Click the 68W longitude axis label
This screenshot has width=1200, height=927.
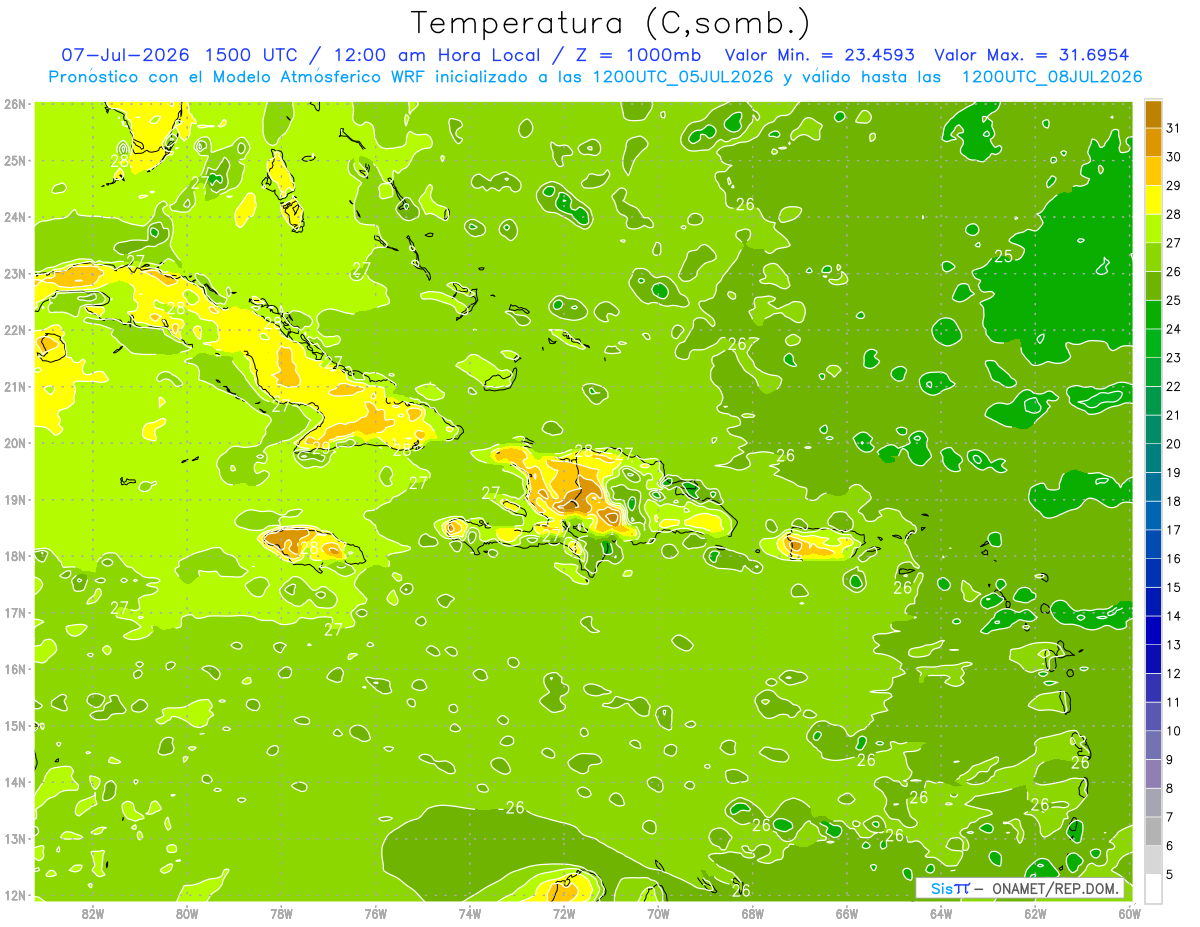tap(752, 914)
